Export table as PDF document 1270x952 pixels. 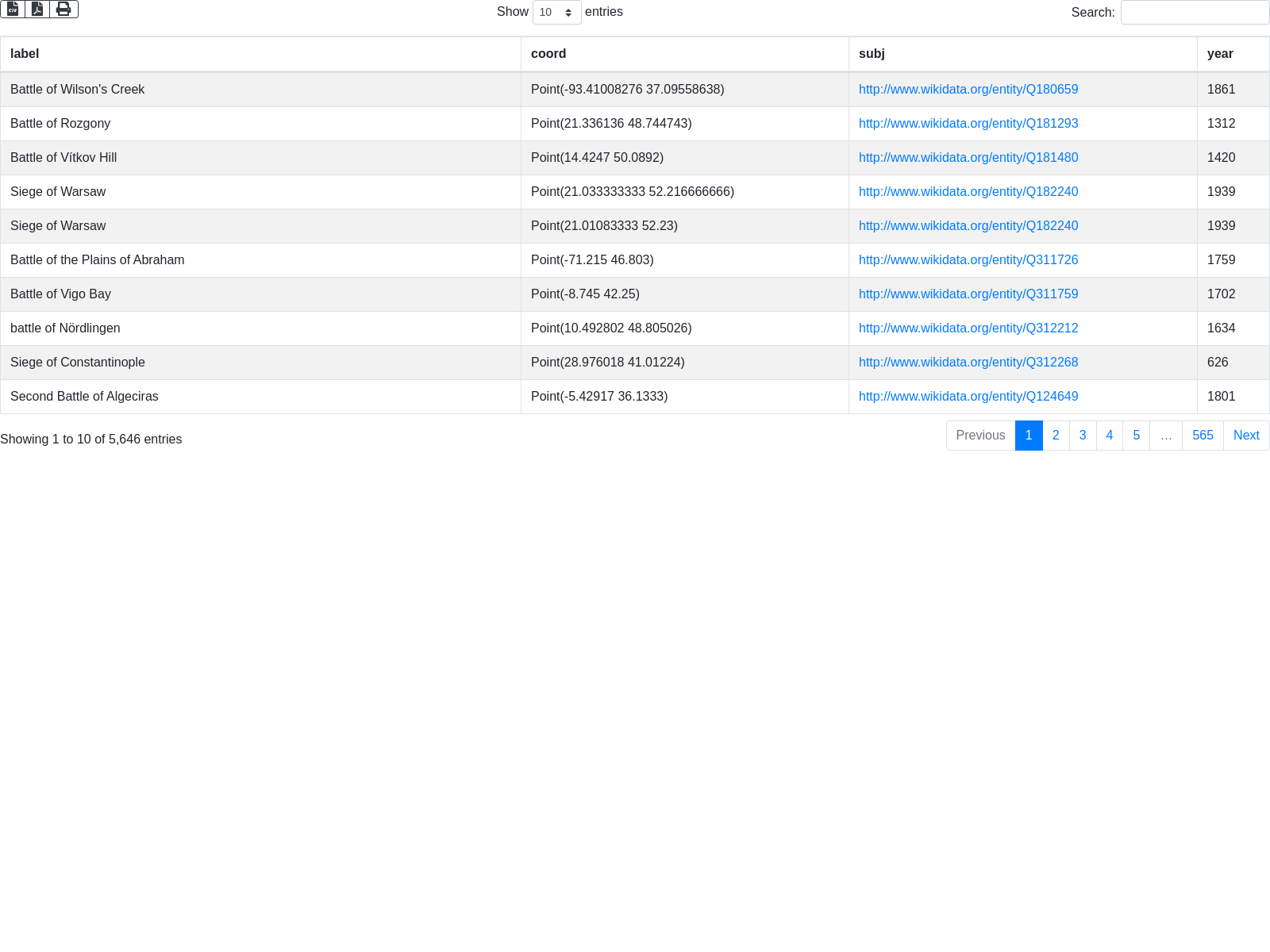tap(37, 9)
